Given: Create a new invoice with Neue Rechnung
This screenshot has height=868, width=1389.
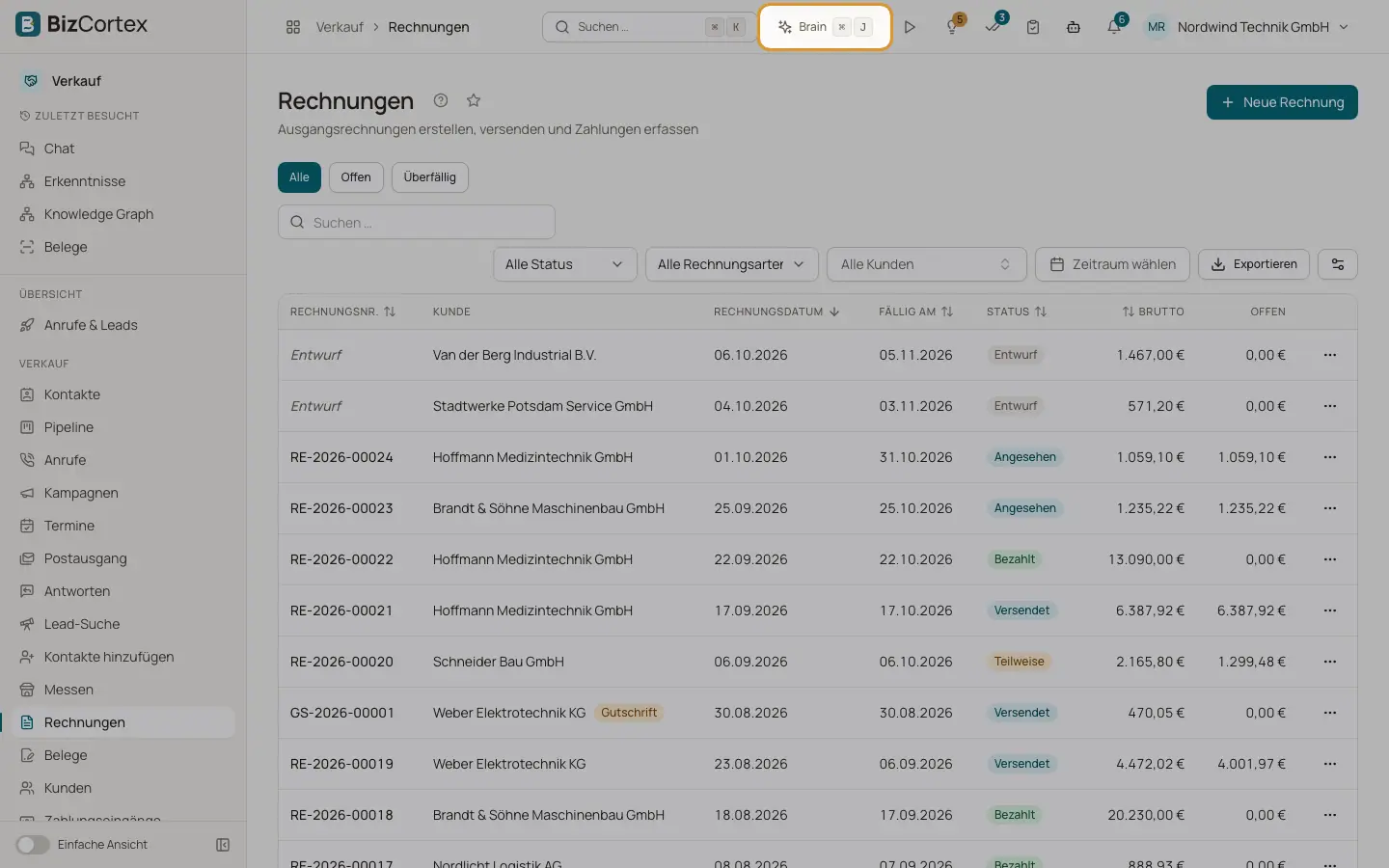Looking at the screenshot, I should coord(1282,102).
